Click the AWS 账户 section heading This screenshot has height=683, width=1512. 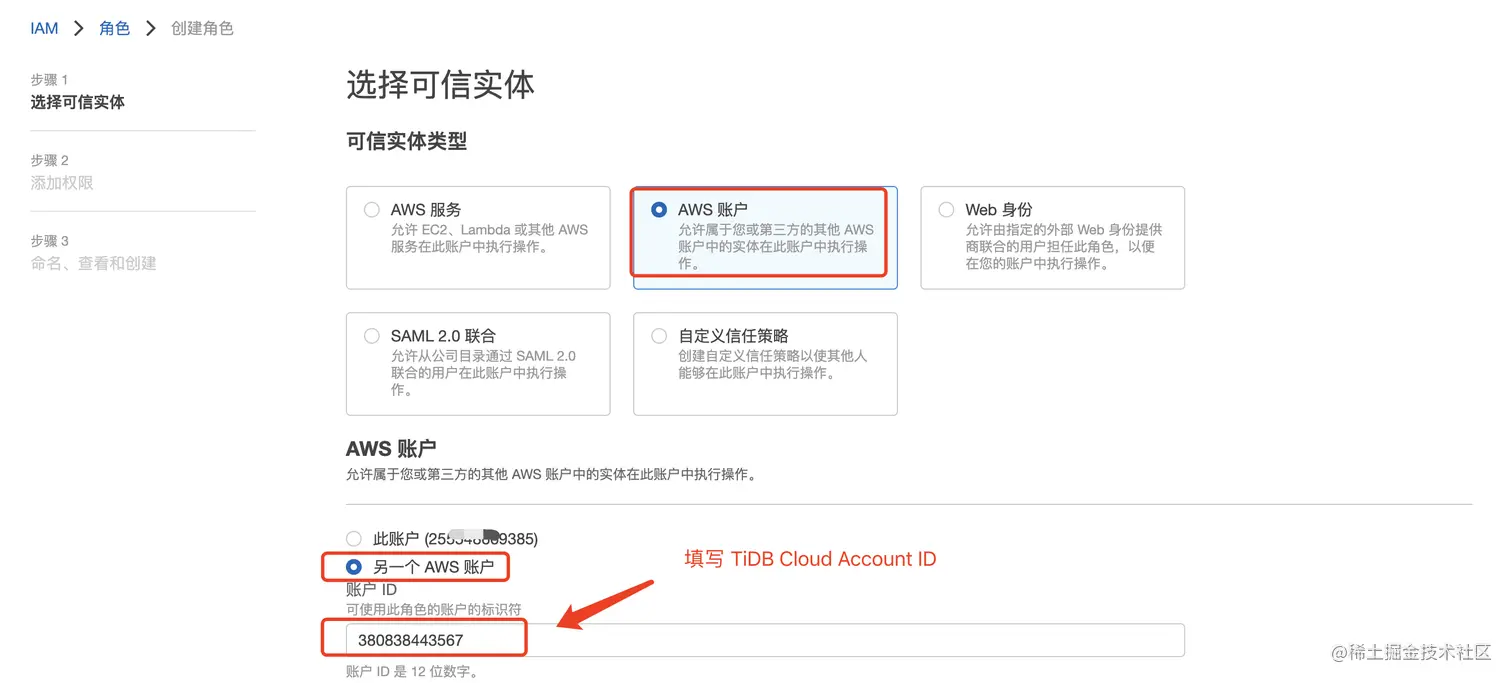[x=391, y=448]
